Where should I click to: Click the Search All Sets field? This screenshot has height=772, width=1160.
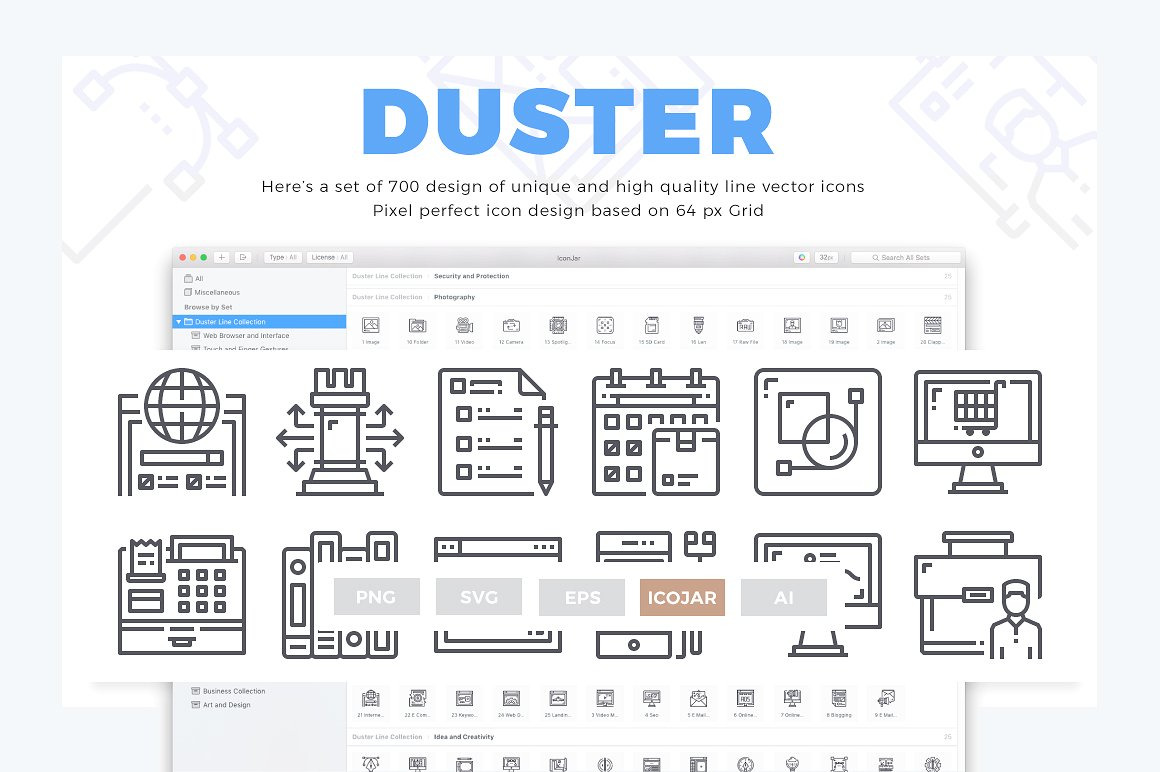[x=905, y=257]
